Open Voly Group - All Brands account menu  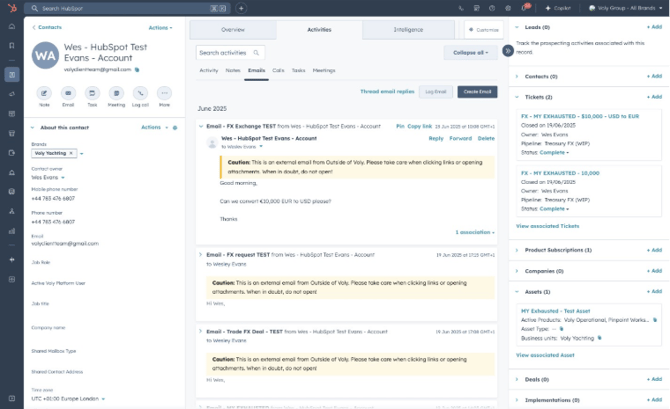(x=626, y=8)
